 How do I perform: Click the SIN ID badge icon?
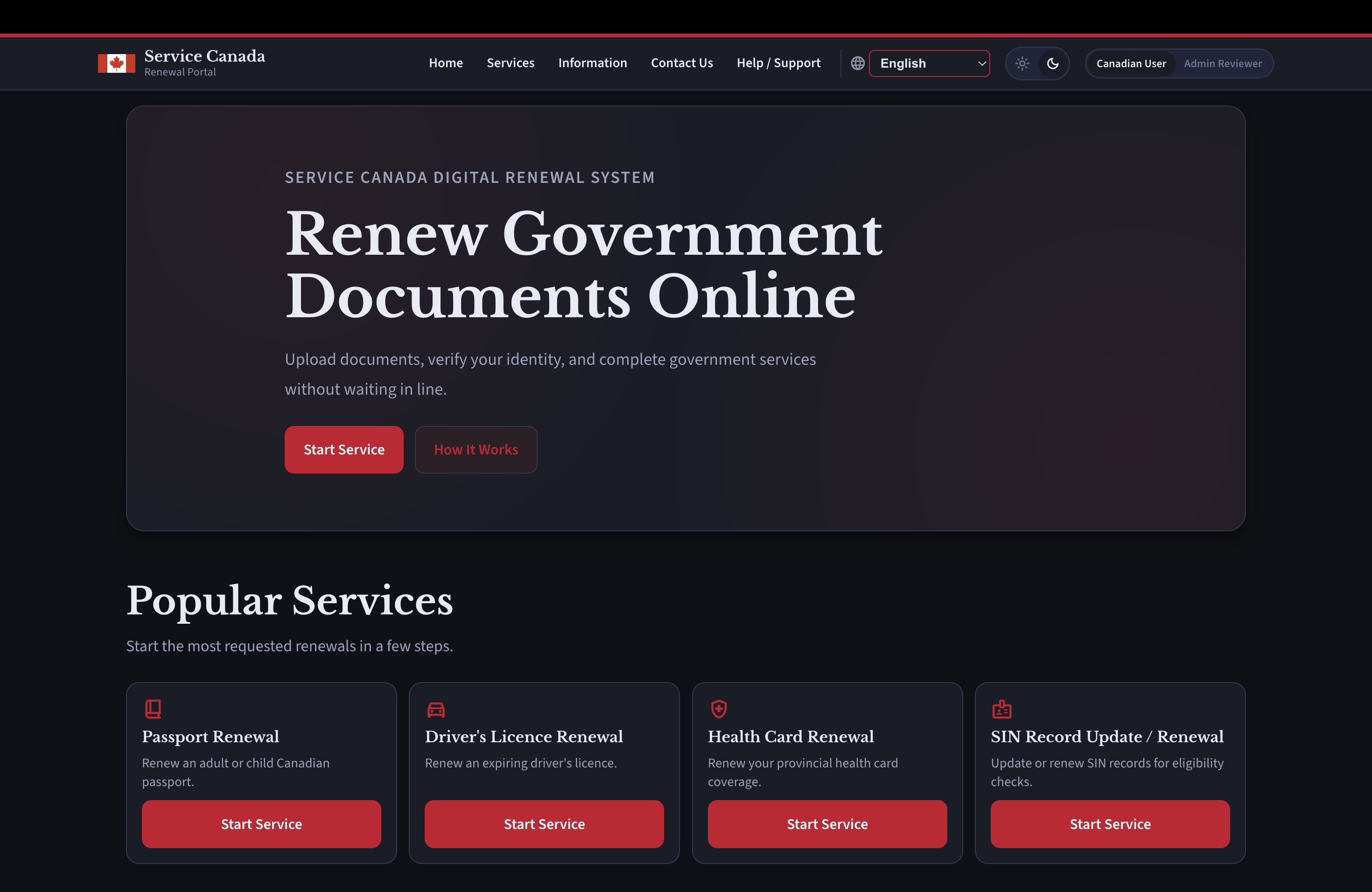point(1001,709)
